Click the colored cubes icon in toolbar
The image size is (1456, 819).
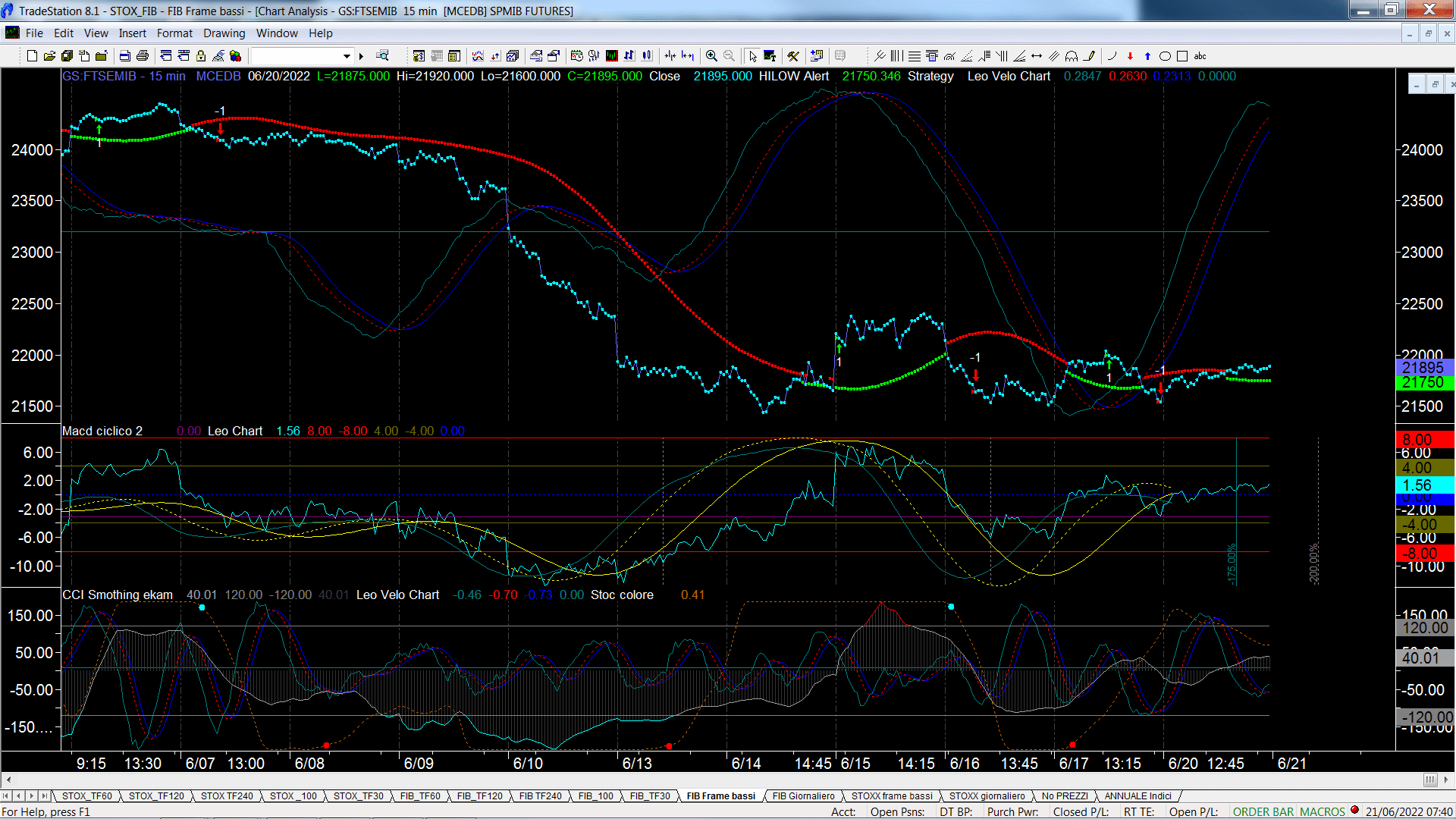[x=235, y=56]
